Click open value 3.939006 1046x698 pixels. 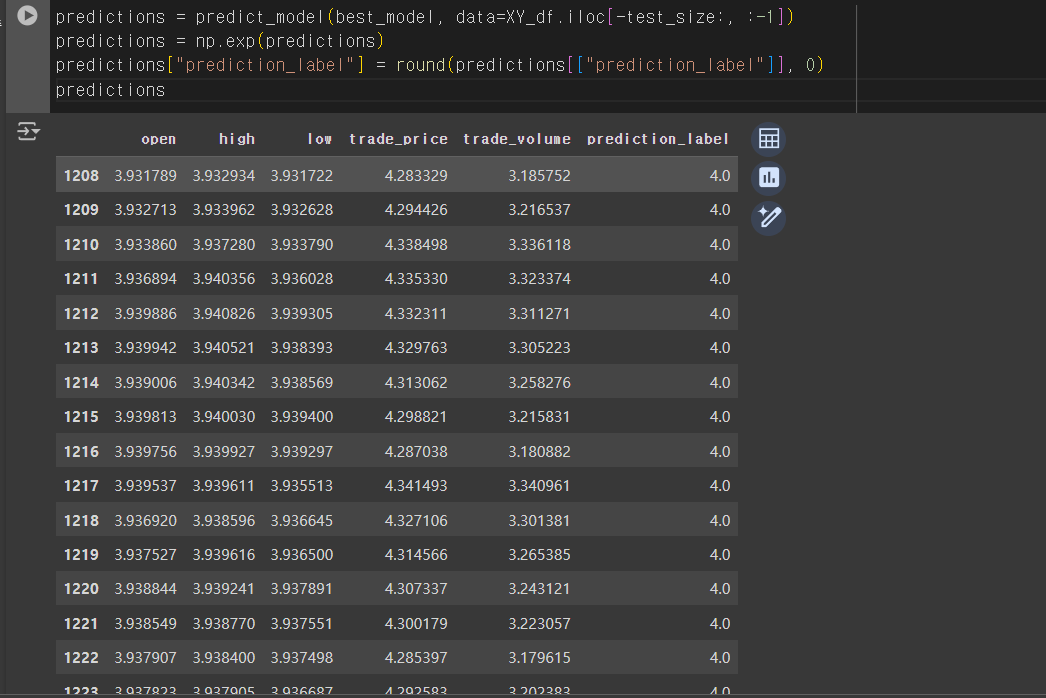(145, 383)
